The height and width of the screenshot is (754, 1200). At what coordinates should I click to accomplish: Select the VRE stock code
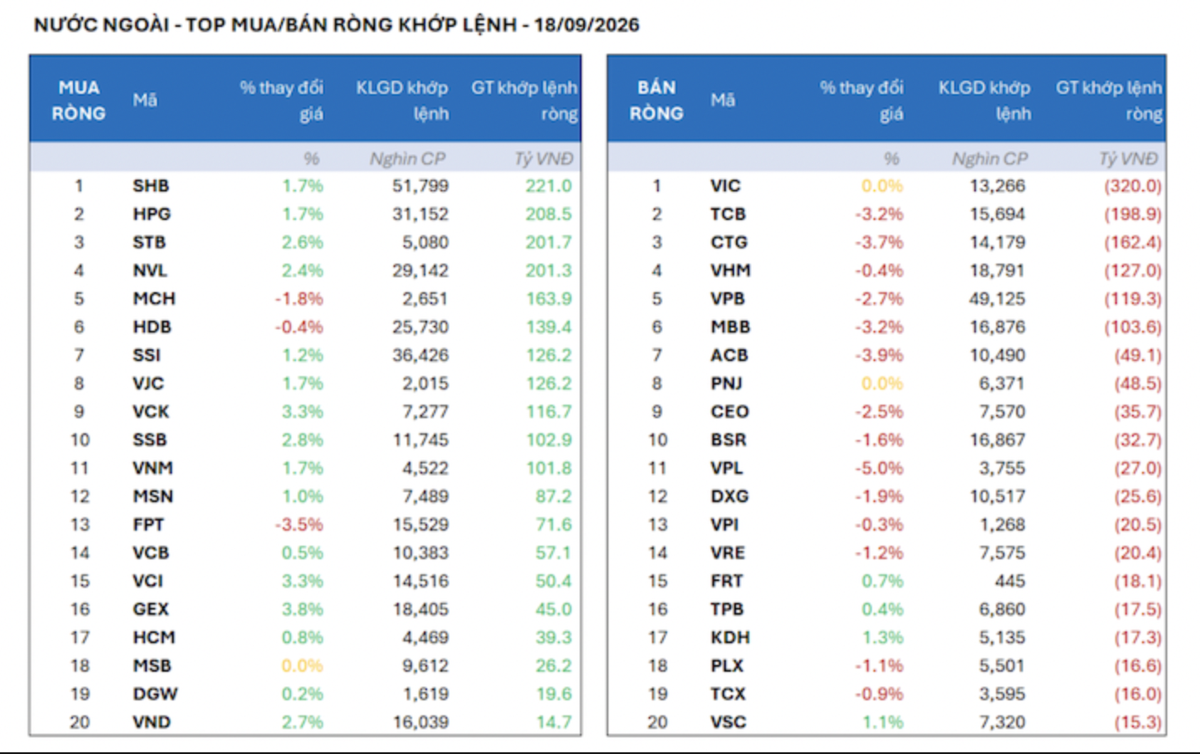pos(728,552)
